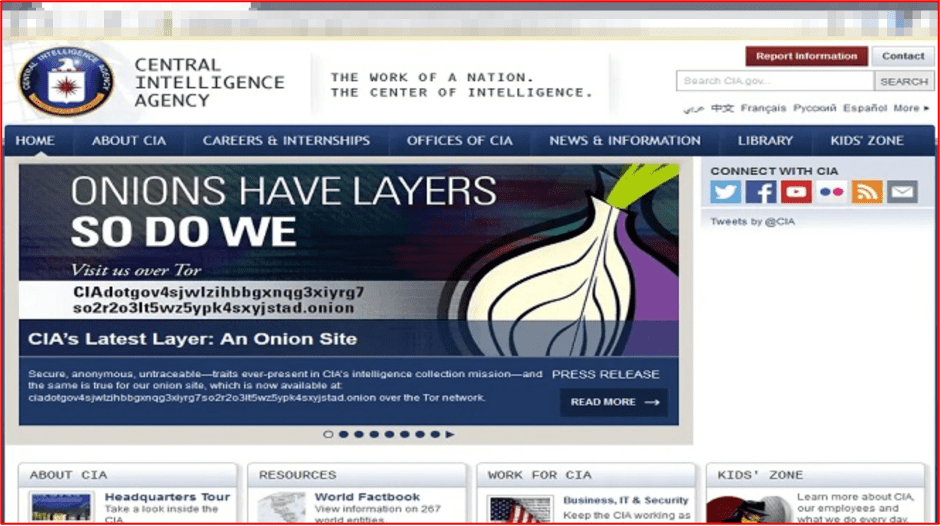Viewport: 940px width, 526px height.
Task: Click the Report Information button
Action: click(806, 56)
